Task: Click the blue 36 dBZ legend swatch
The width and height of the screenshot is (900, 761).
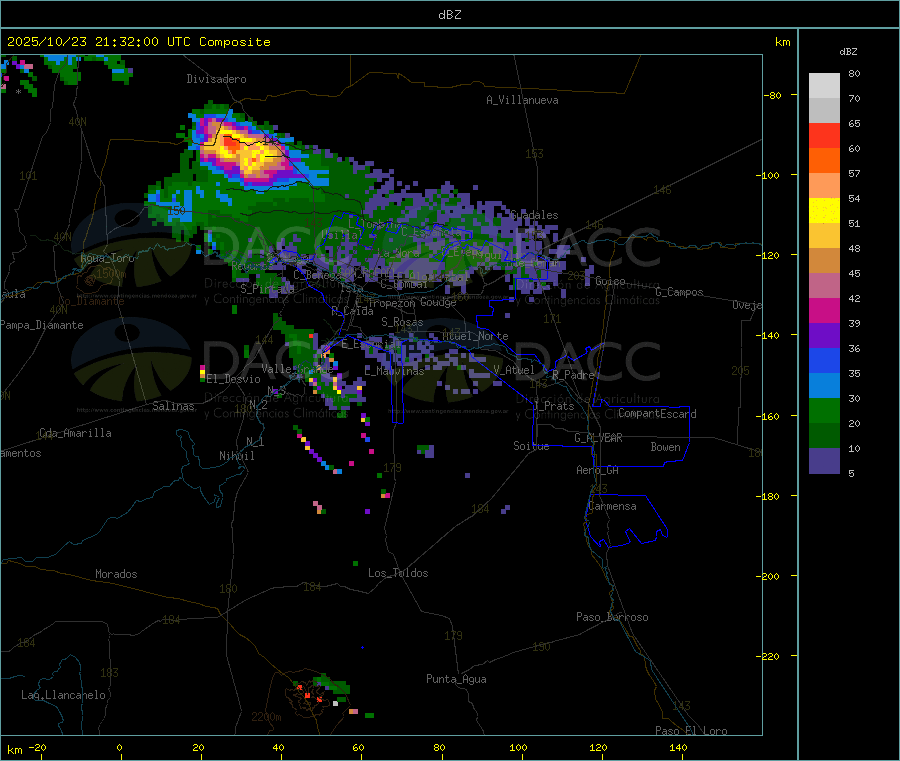Action: [x=824, y=360]
